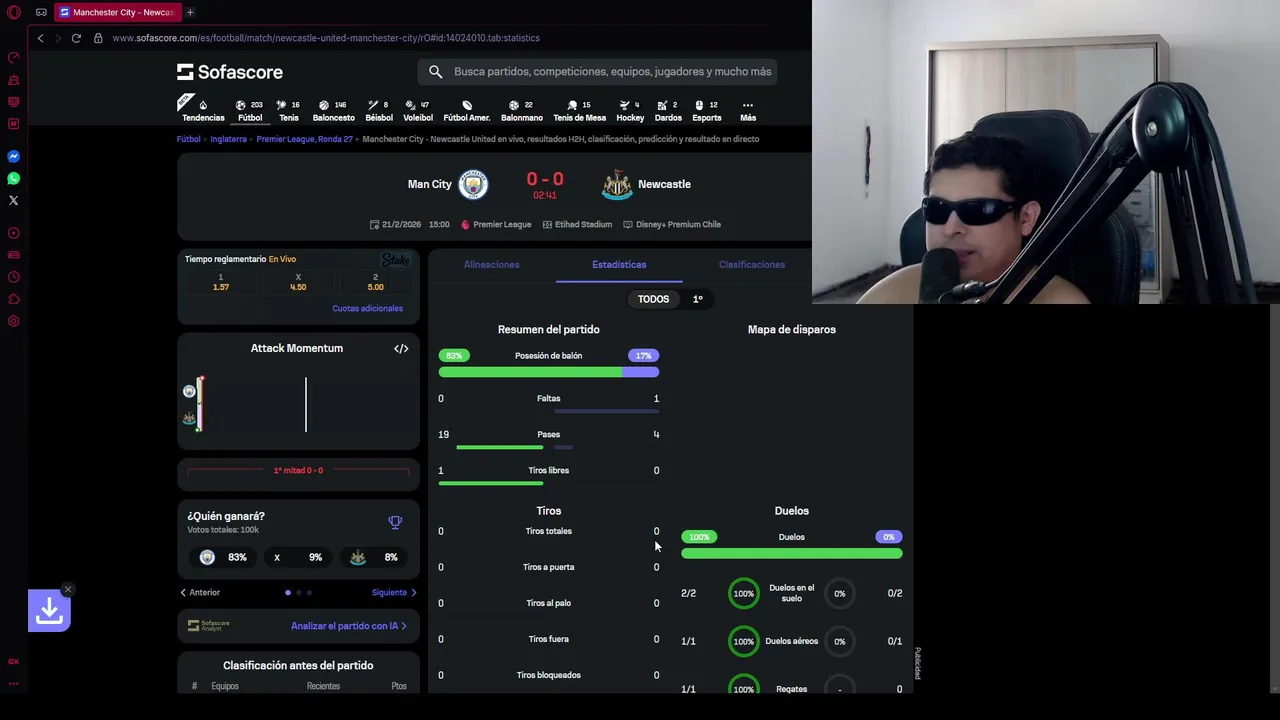Screen dimensions: 1280x720
Task: Go back to previous page
Action: (40, 38)
